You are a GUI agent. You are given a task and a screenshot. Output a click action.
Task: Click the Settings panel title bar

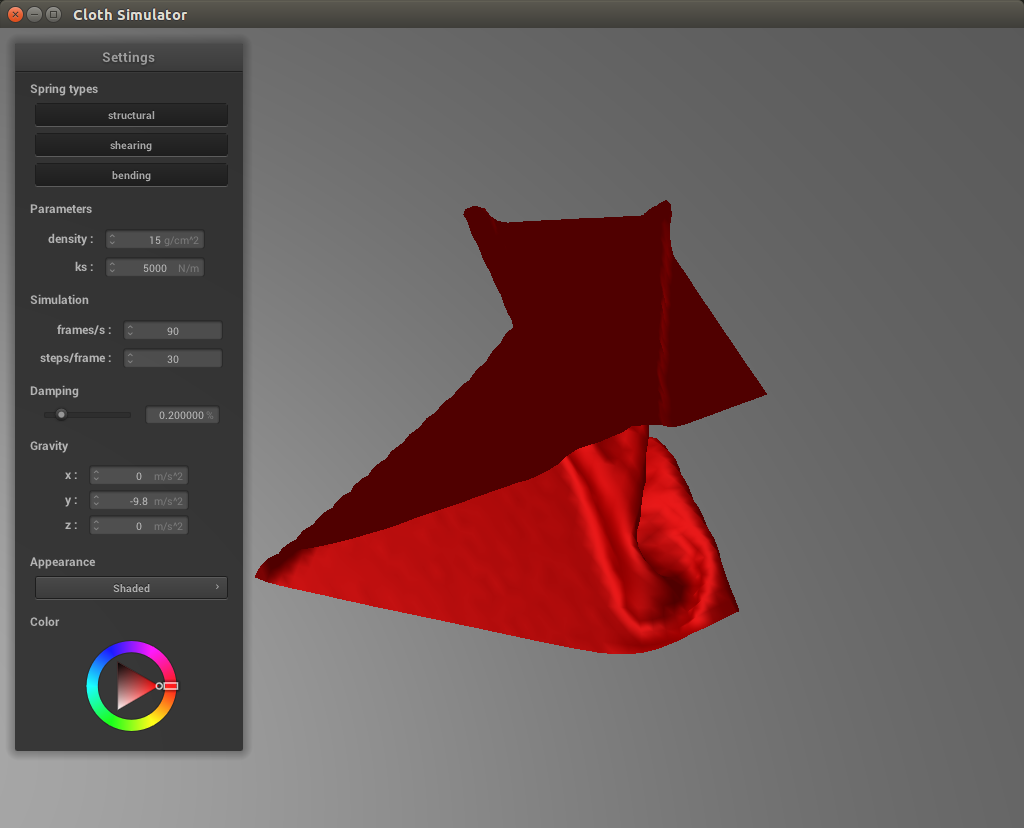[x=128, y=57]
